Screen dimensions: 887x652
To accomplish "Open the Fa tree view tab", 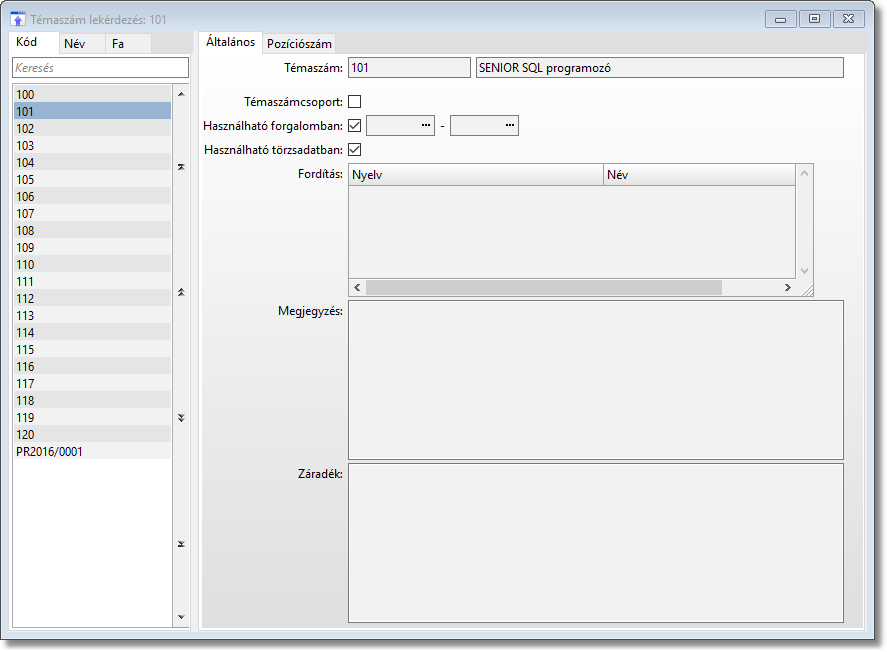I will (x=118, y=44).
